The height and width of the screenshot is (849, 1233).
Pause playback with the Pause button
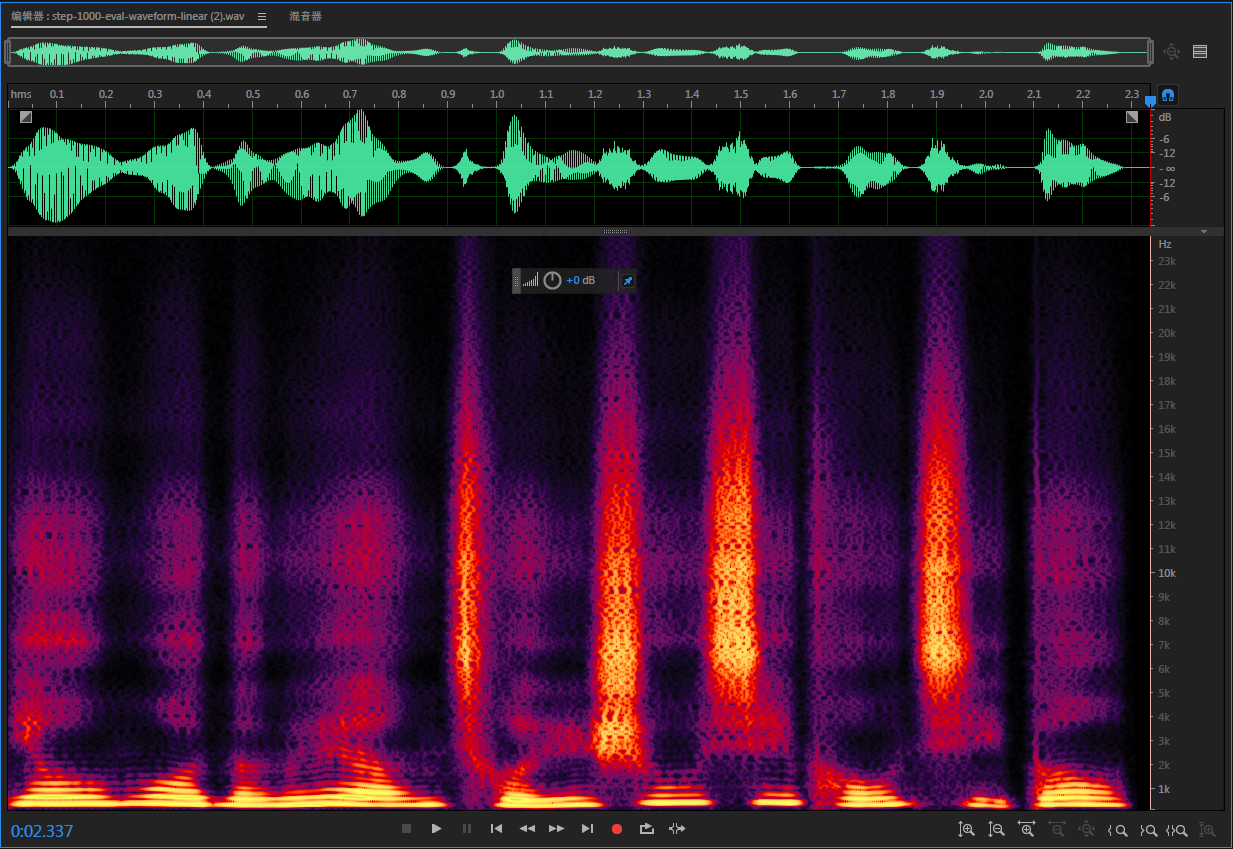tap(466, 829)
